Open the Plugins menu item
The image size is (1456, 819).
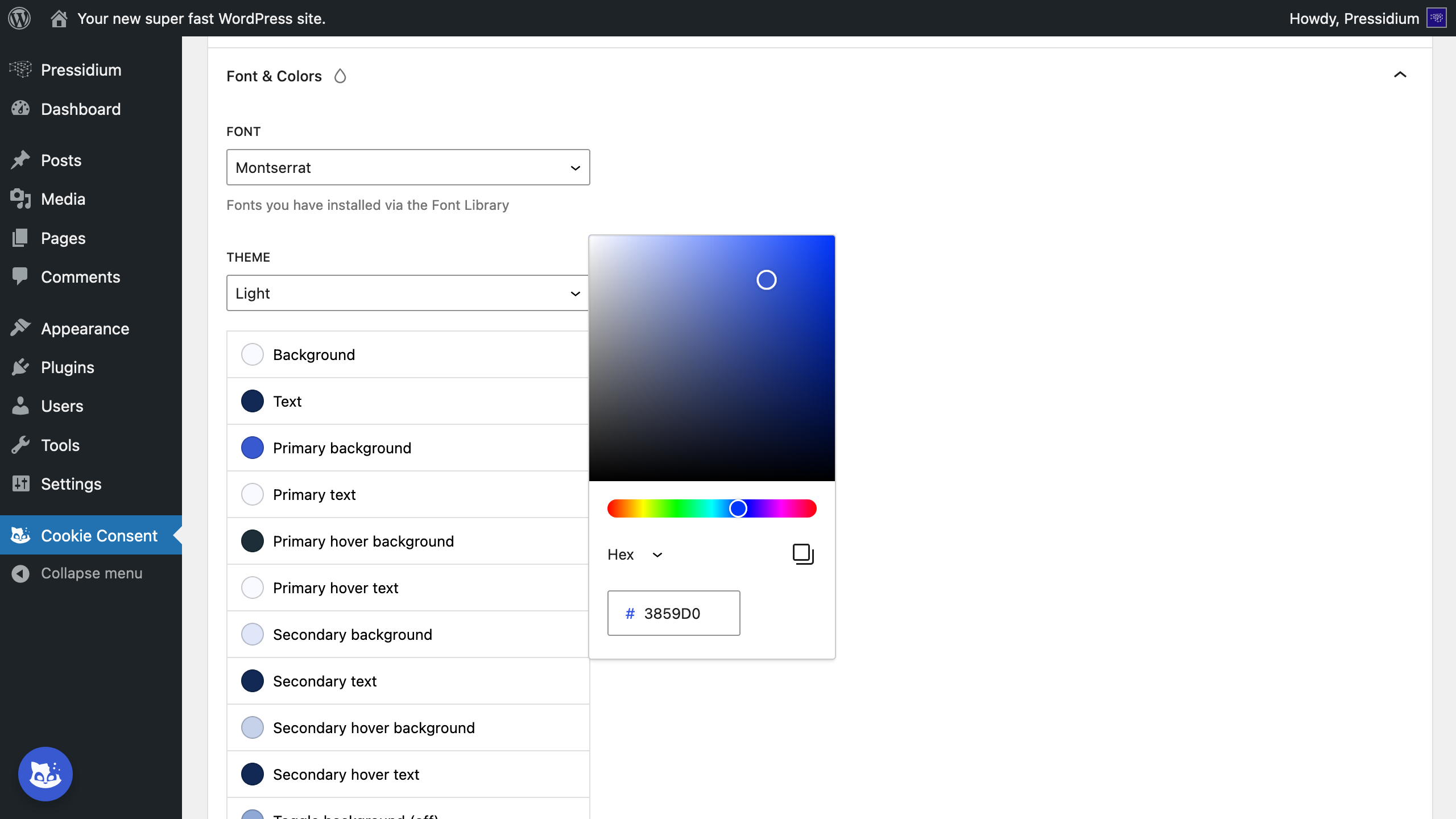click(67, 367)
